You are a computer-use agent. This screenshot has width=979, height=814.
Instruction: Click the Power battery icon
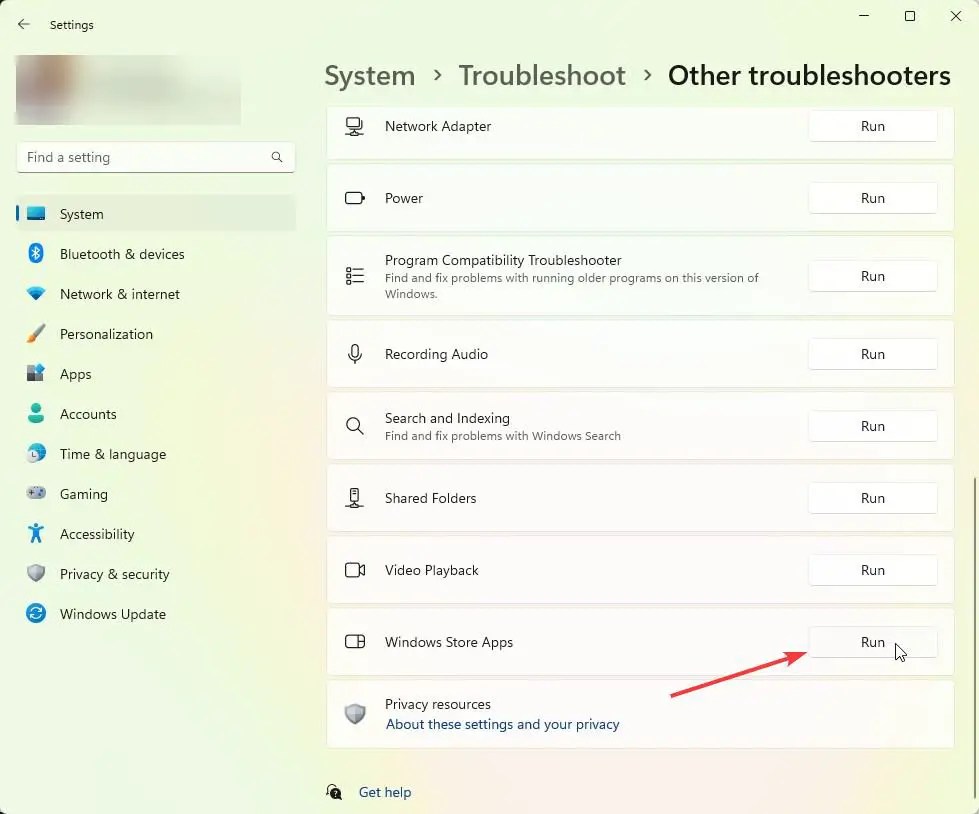pyautogui.click(x=355, y=199)
